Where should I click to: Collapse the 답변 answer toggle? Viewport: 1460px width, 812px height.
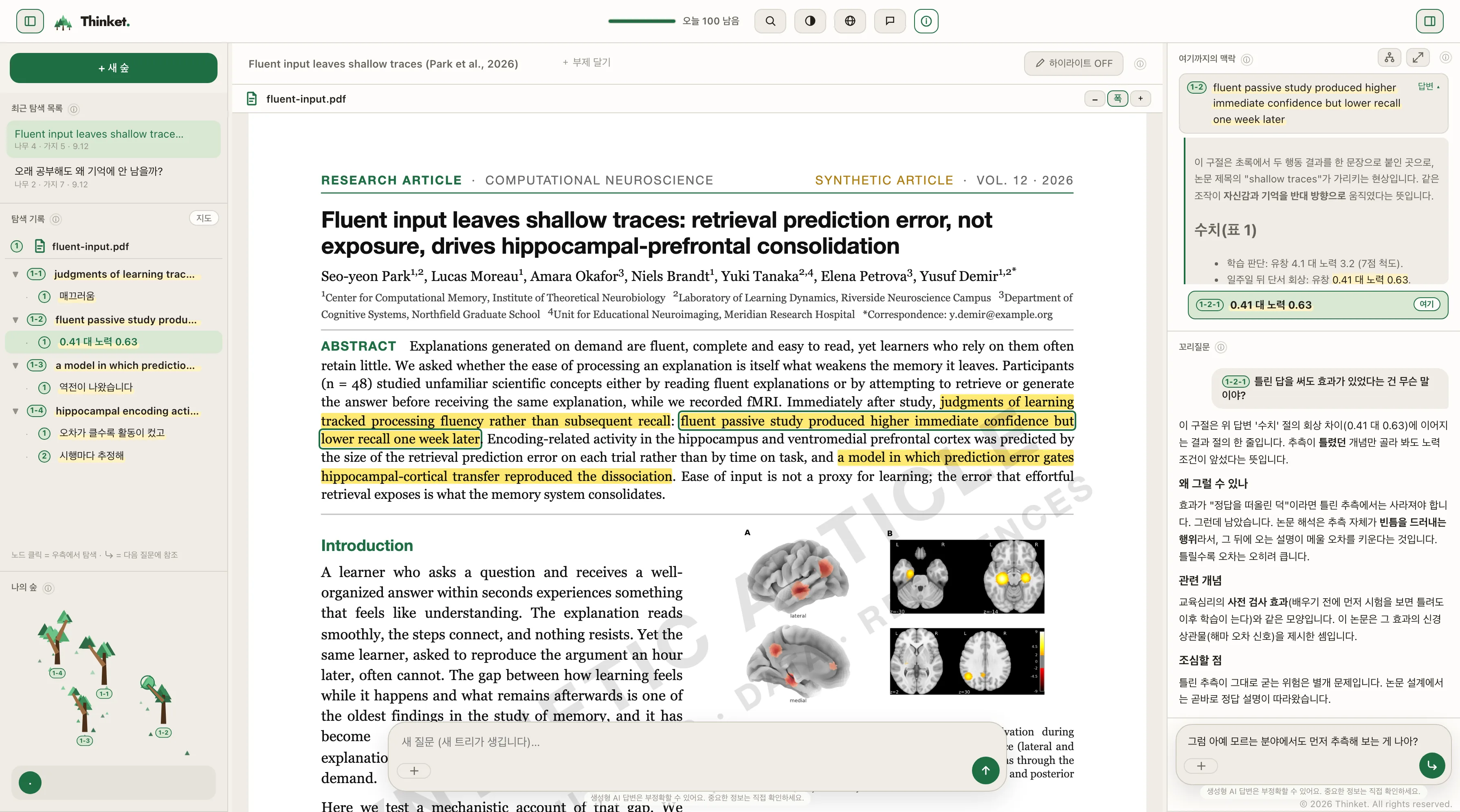pos(1429,86)
